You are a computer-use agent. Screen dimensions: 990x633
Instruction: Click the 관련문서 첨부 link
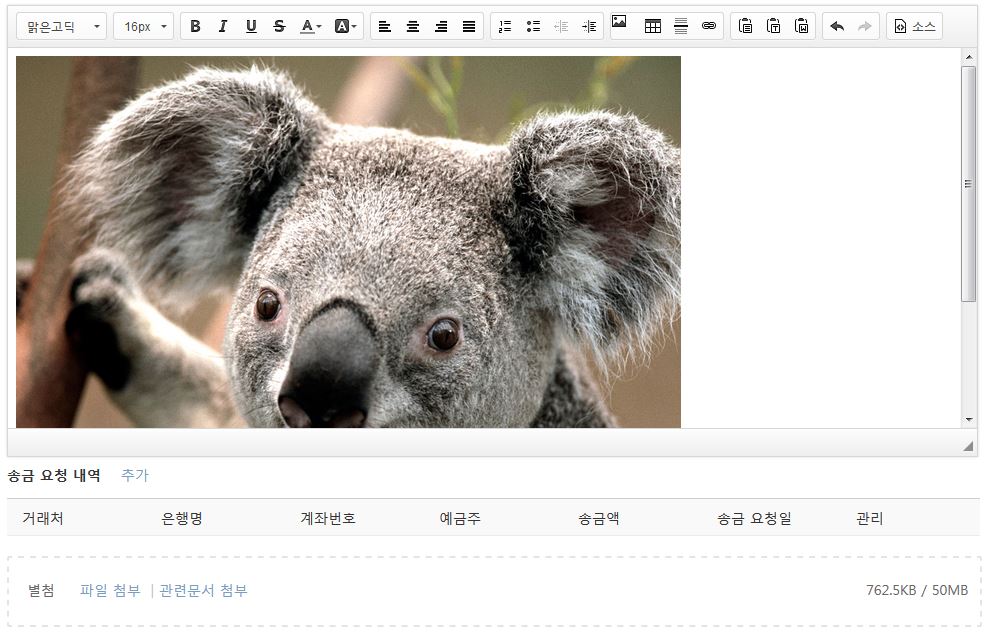click(203, 591)
